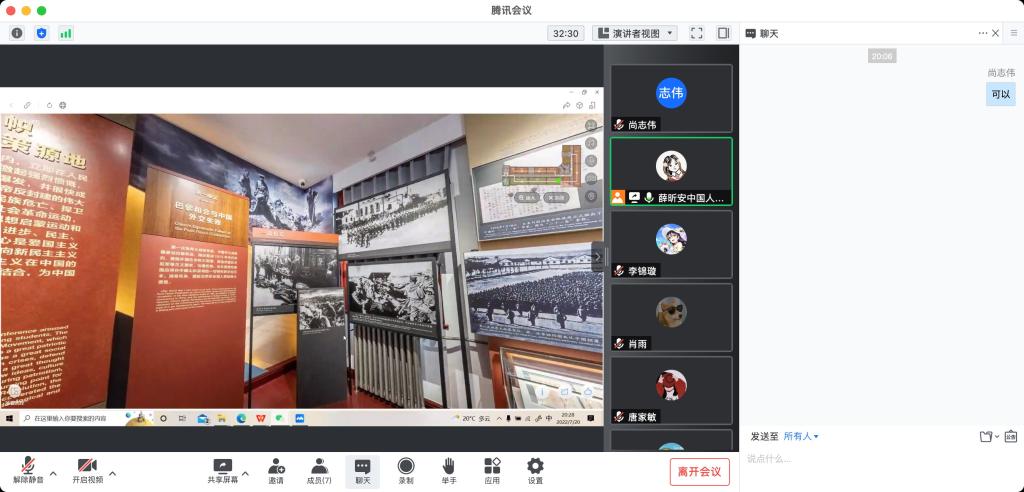1024x492 pixels.
Task: Start recording with the 录制 button
Action: click(406, 471)
